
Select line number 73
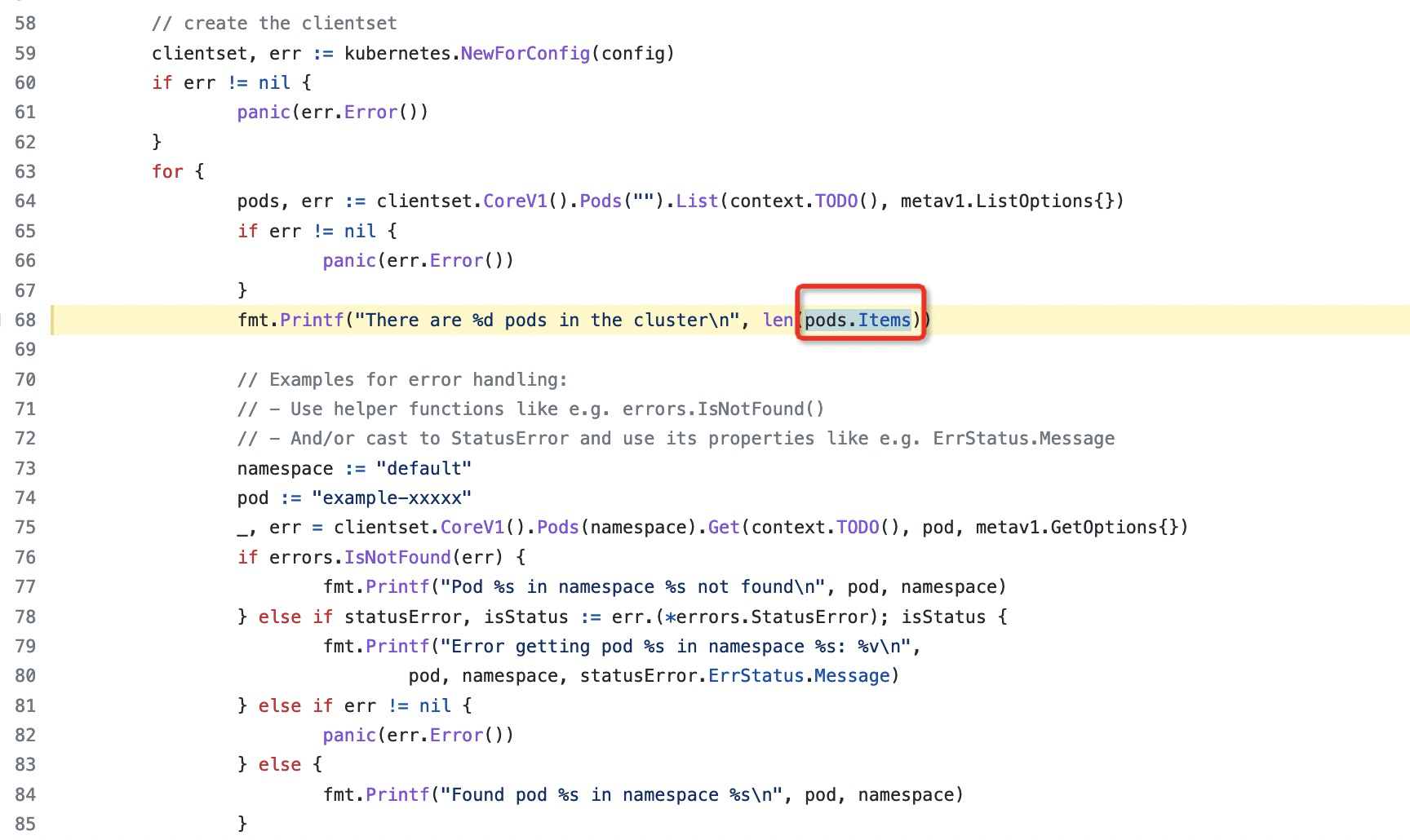25,468
